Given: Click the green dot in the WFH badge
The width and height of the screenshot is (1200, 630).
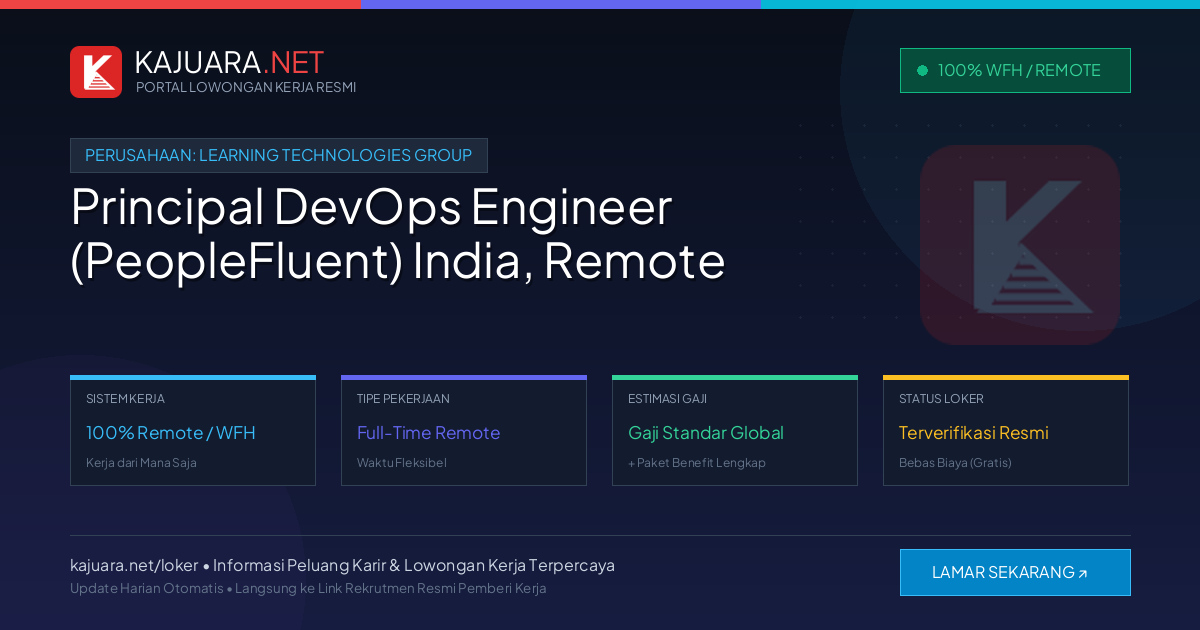Looking at the screenshot, I should coord(922,70).
